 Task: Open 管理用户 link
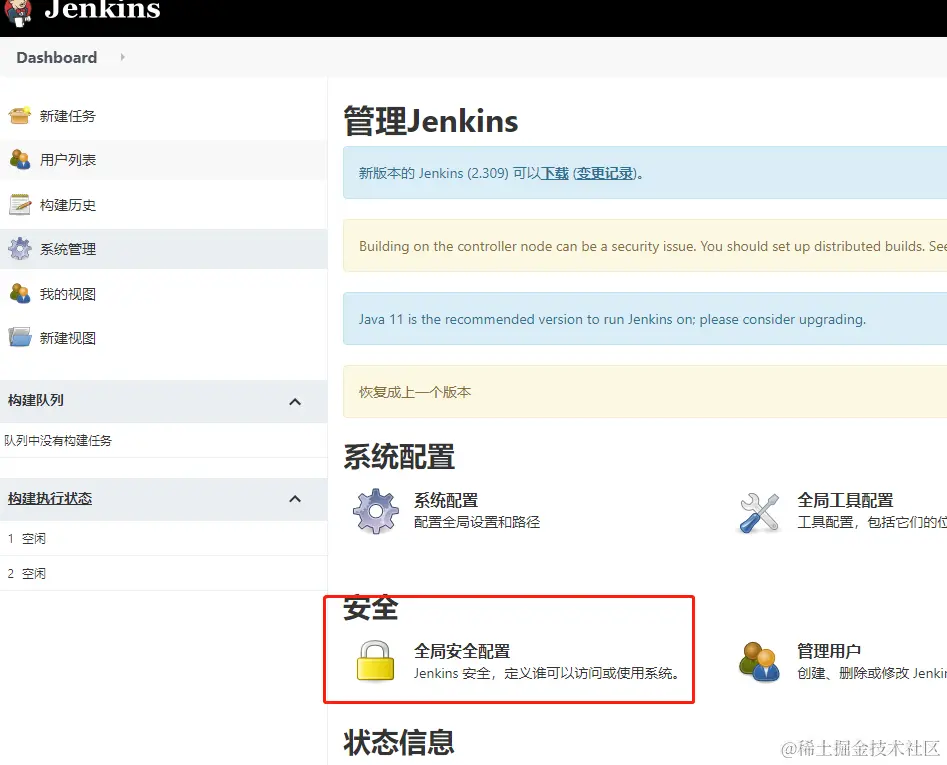click(829, 651)
